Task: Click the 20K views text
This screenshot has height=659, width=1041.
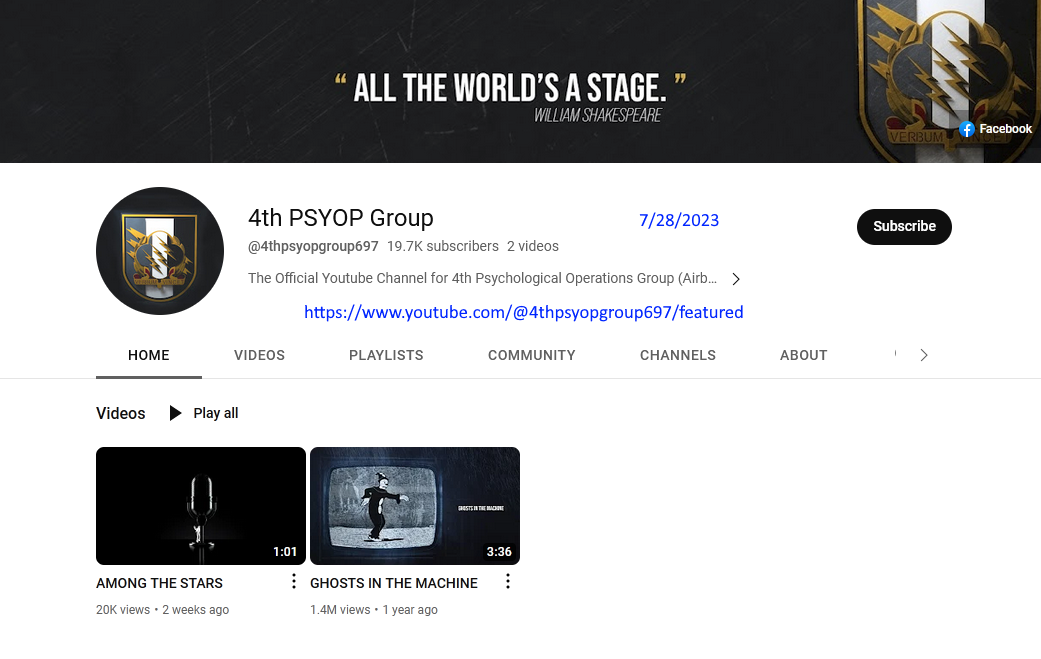Action: click(123, 610)
